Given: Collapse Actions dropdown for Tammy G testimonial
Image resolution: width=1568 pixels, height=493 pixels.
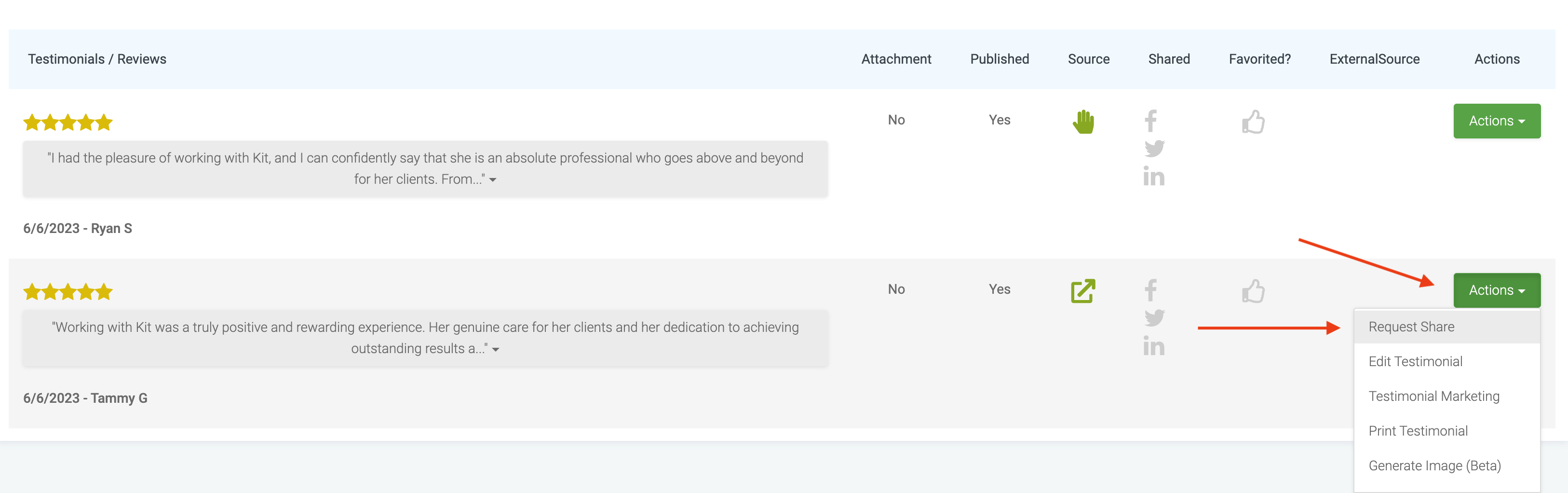Looking at the screenshot, I should pyautogui.click(x=1496, y=290).
